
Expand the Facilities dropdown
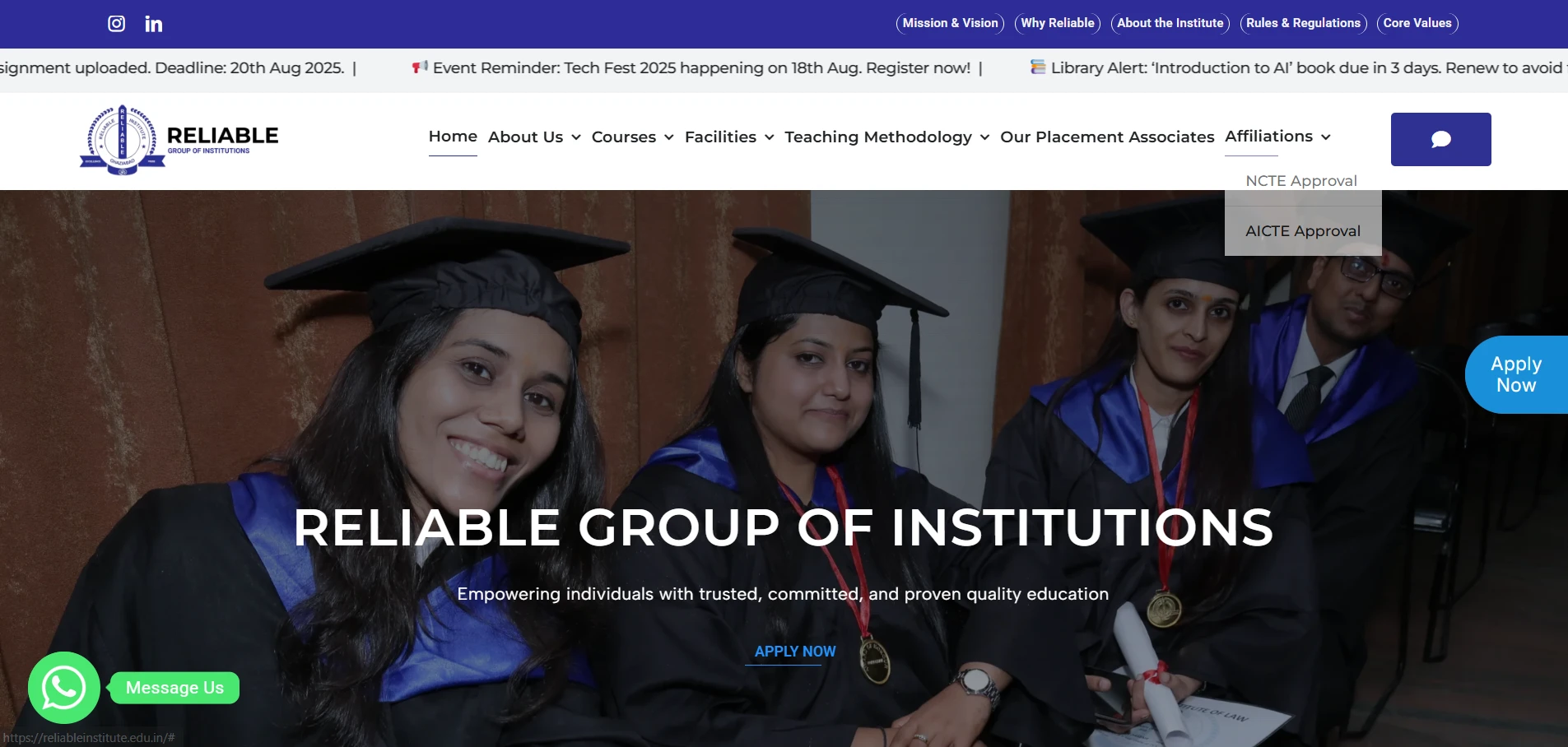(x=729, y=137)
